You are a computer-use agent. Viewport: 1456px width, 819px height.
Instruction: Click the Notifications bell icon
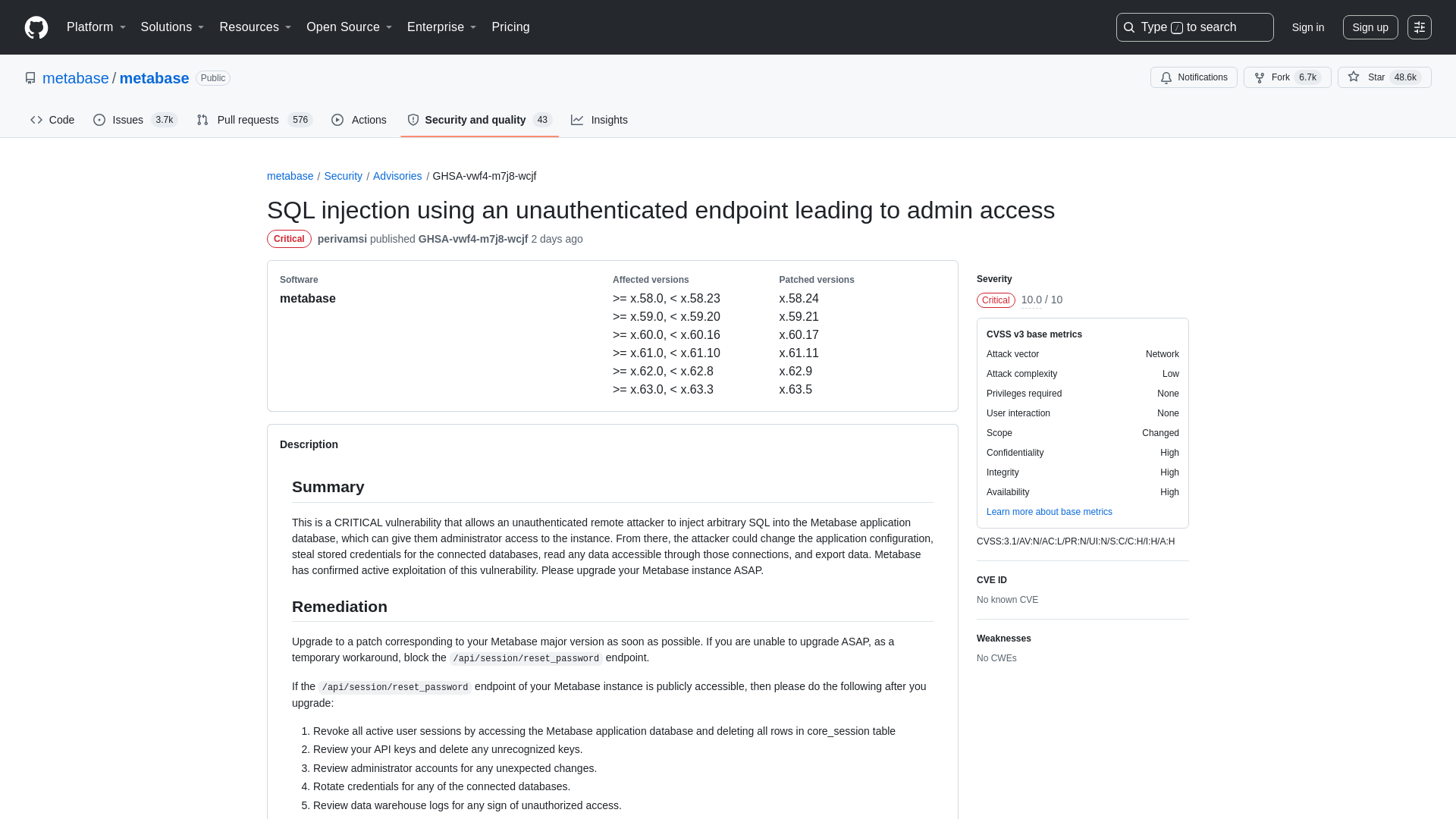click(1166, 78)
